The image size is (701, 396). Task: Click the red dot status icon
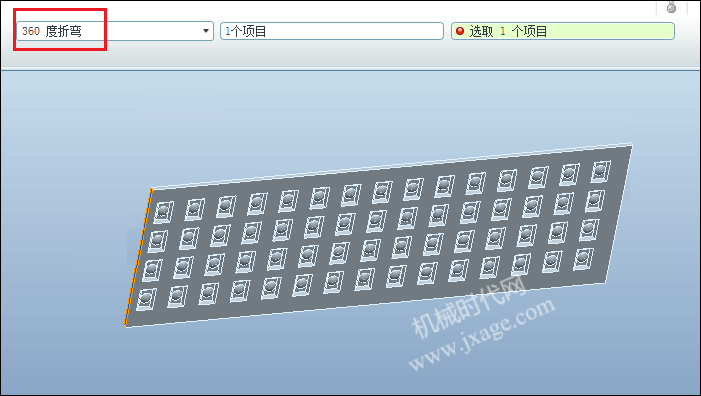click(x=460, y=31)
